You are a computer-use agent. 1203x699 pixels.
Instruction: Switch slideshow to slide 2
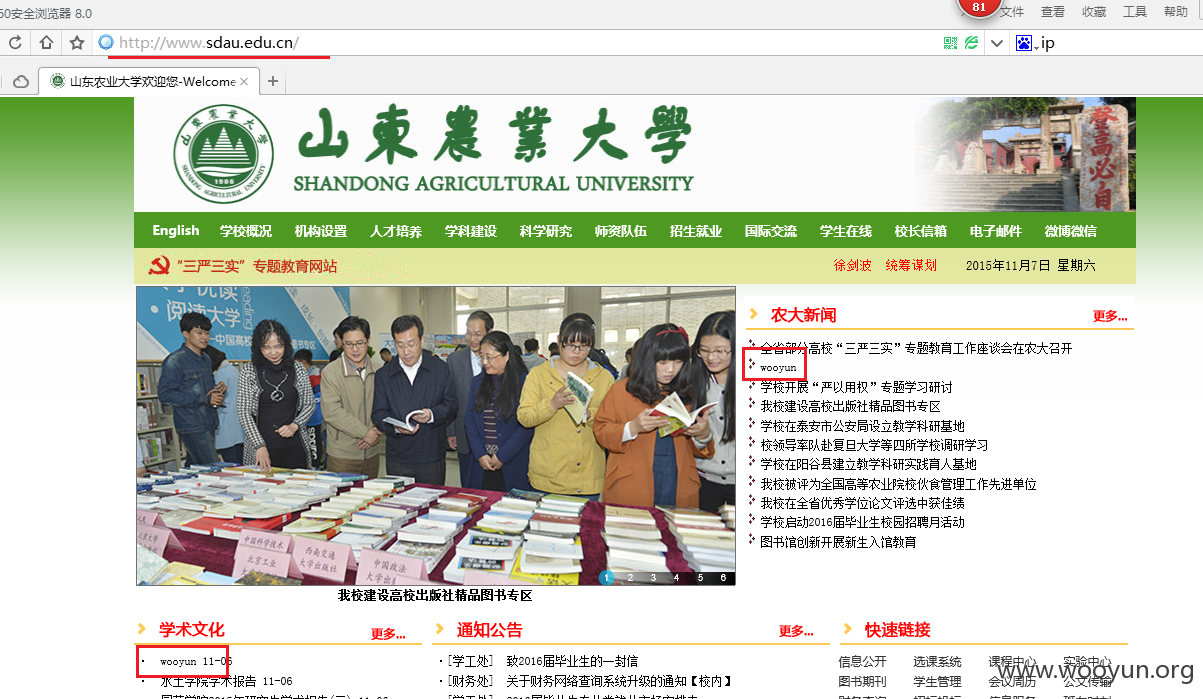(x=630, y=577)
